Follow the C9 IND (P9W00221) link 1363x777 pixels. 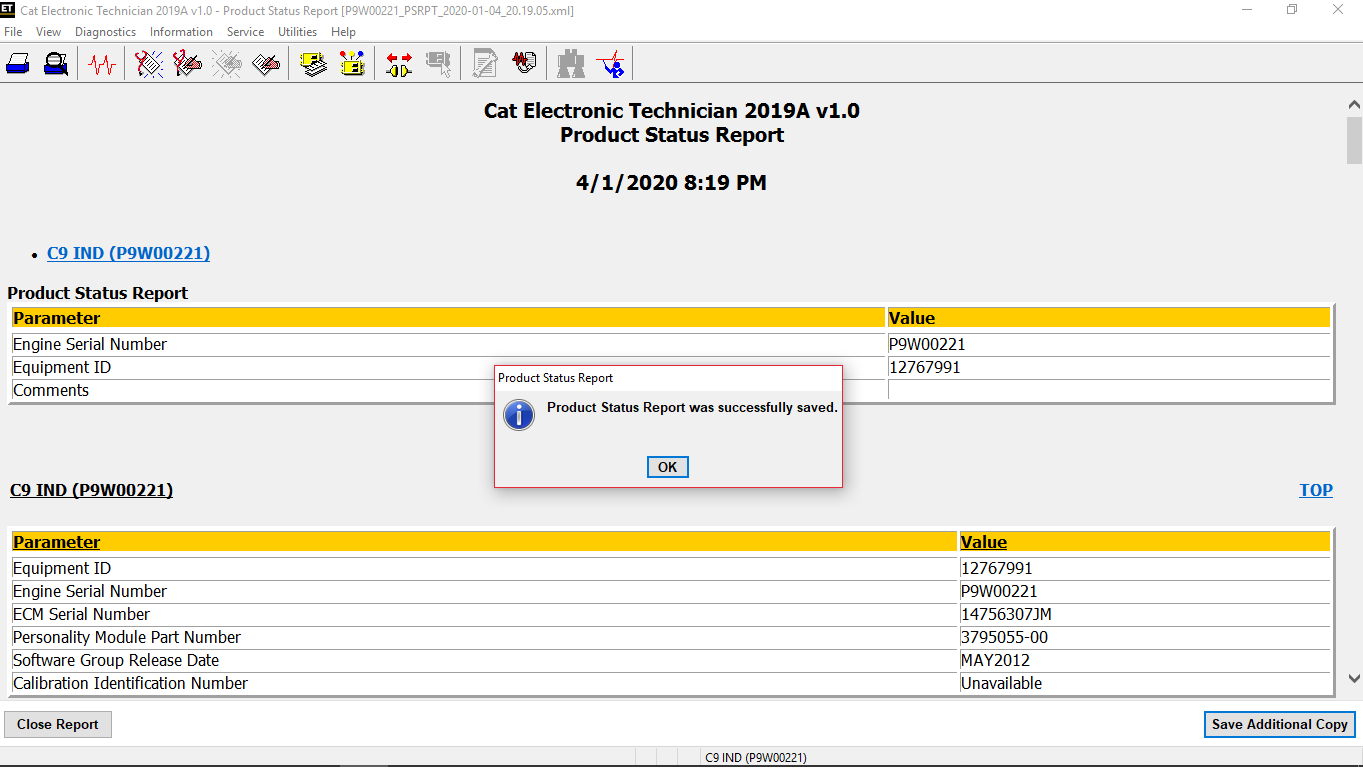click(128, 253)
